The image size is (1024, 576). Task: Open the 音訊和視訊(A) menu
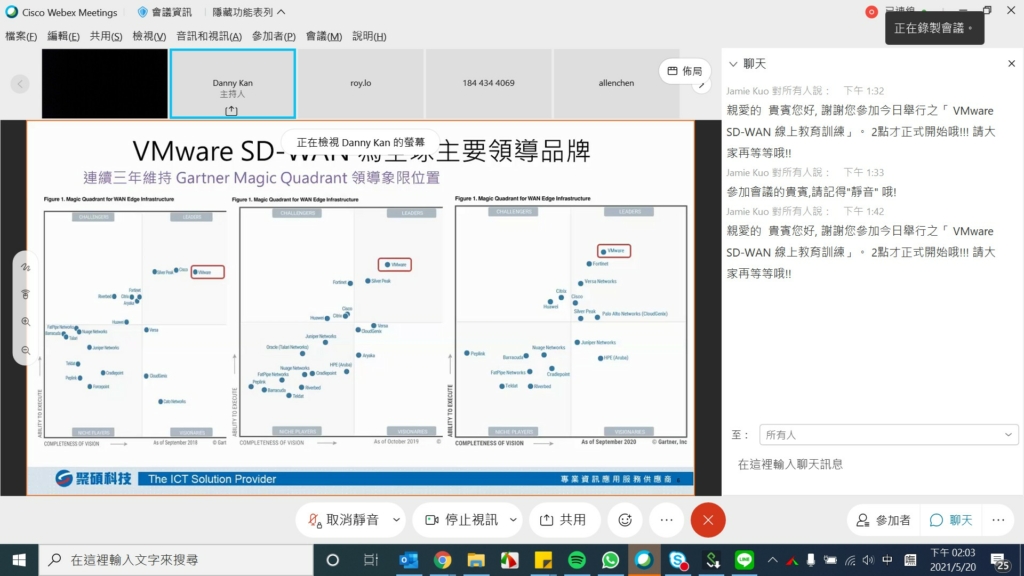[209, 36]
